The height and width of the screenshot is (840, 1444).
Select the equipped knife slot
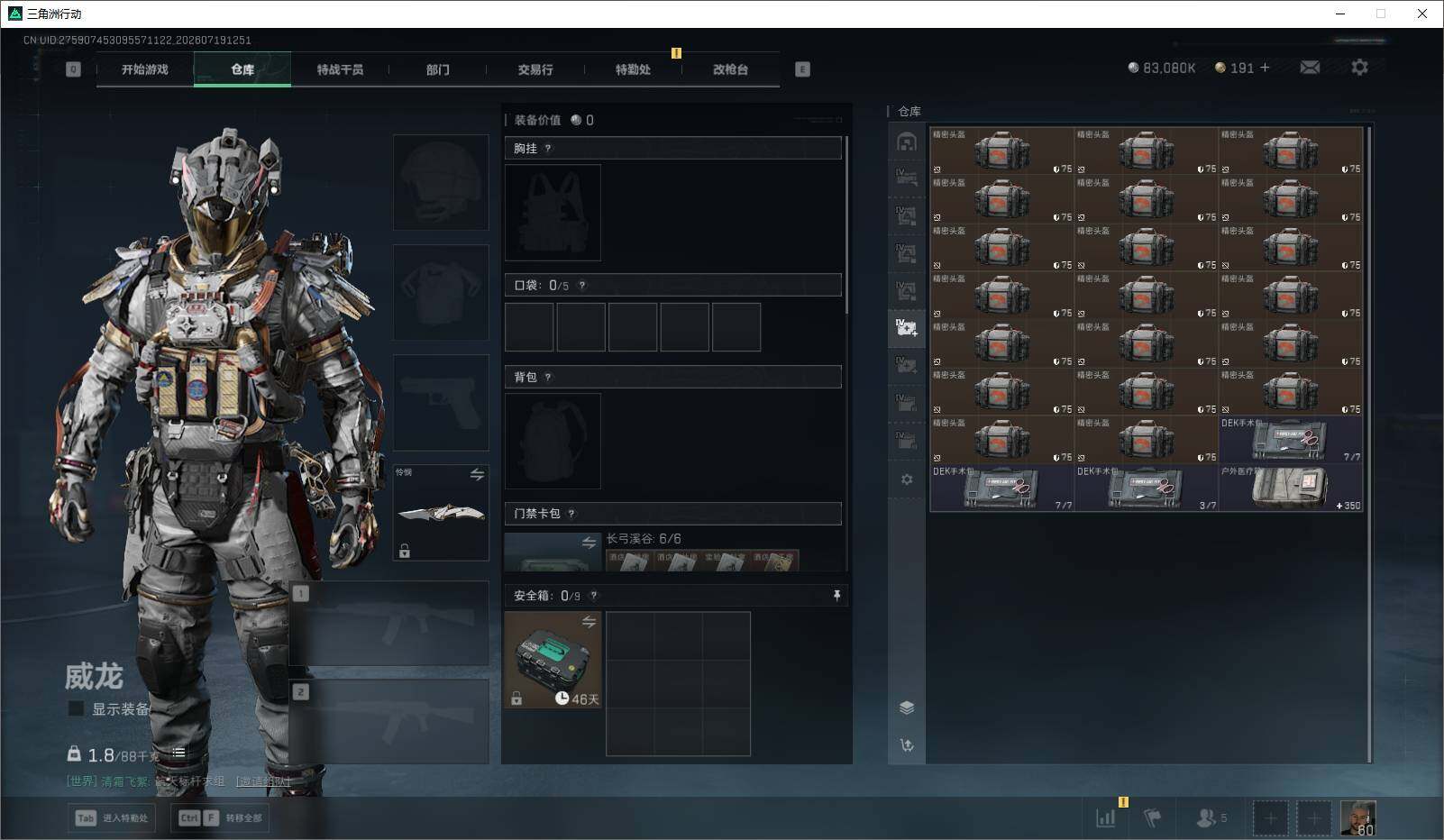[x=441, y=512]
